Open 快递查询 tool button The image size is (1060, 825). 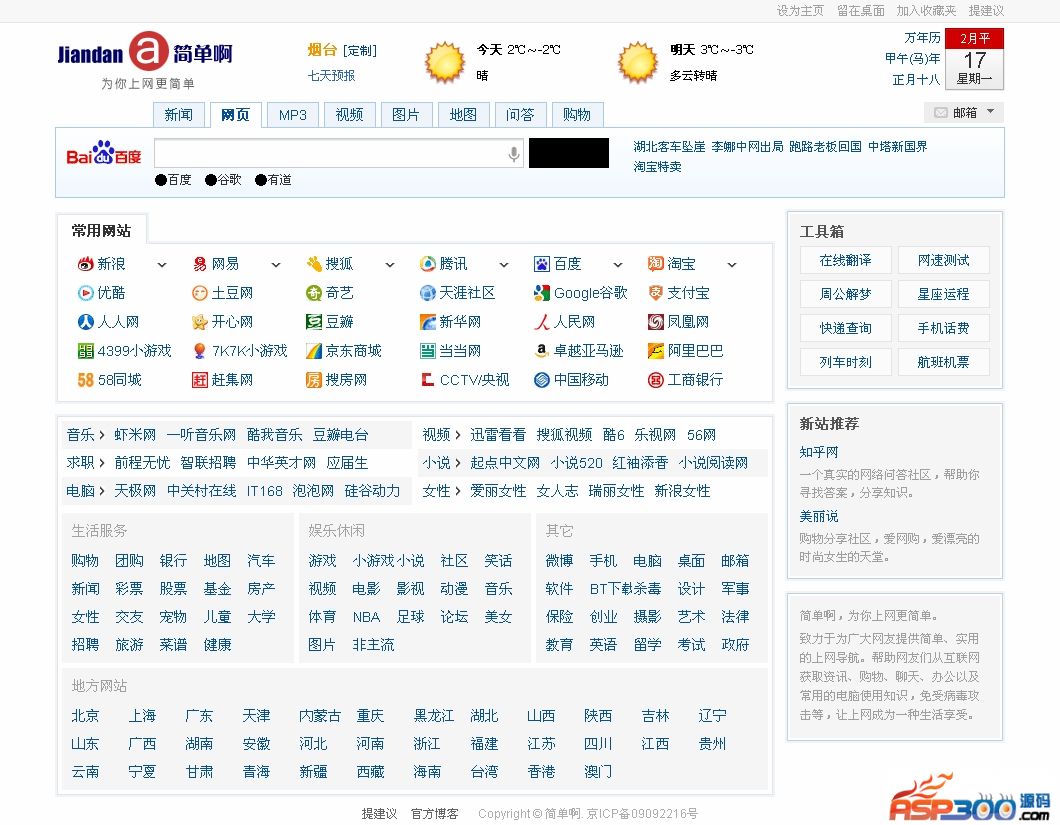[846, 328]
